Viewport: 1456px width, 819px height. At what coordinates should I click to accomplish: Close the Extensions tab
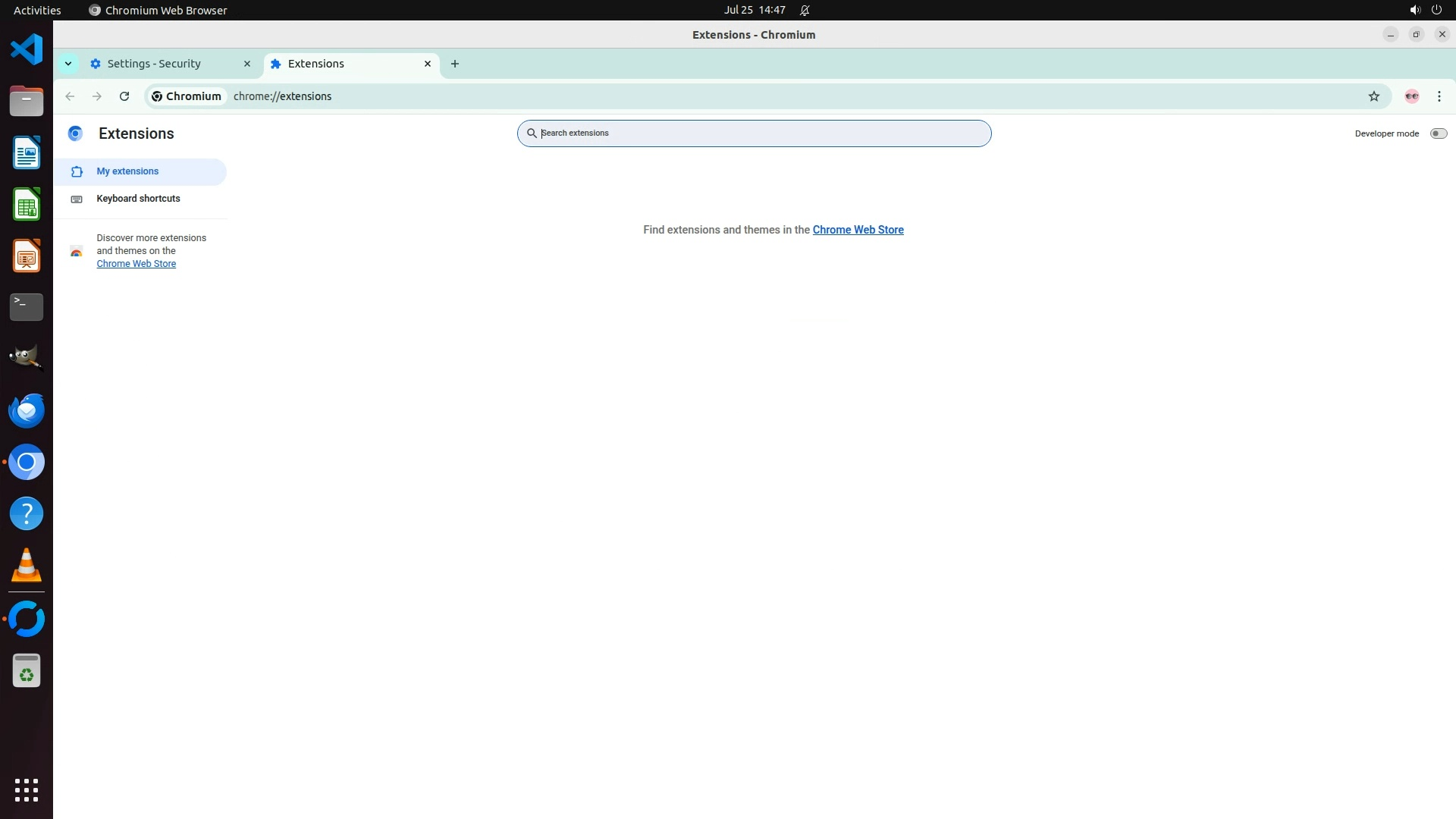427,64
